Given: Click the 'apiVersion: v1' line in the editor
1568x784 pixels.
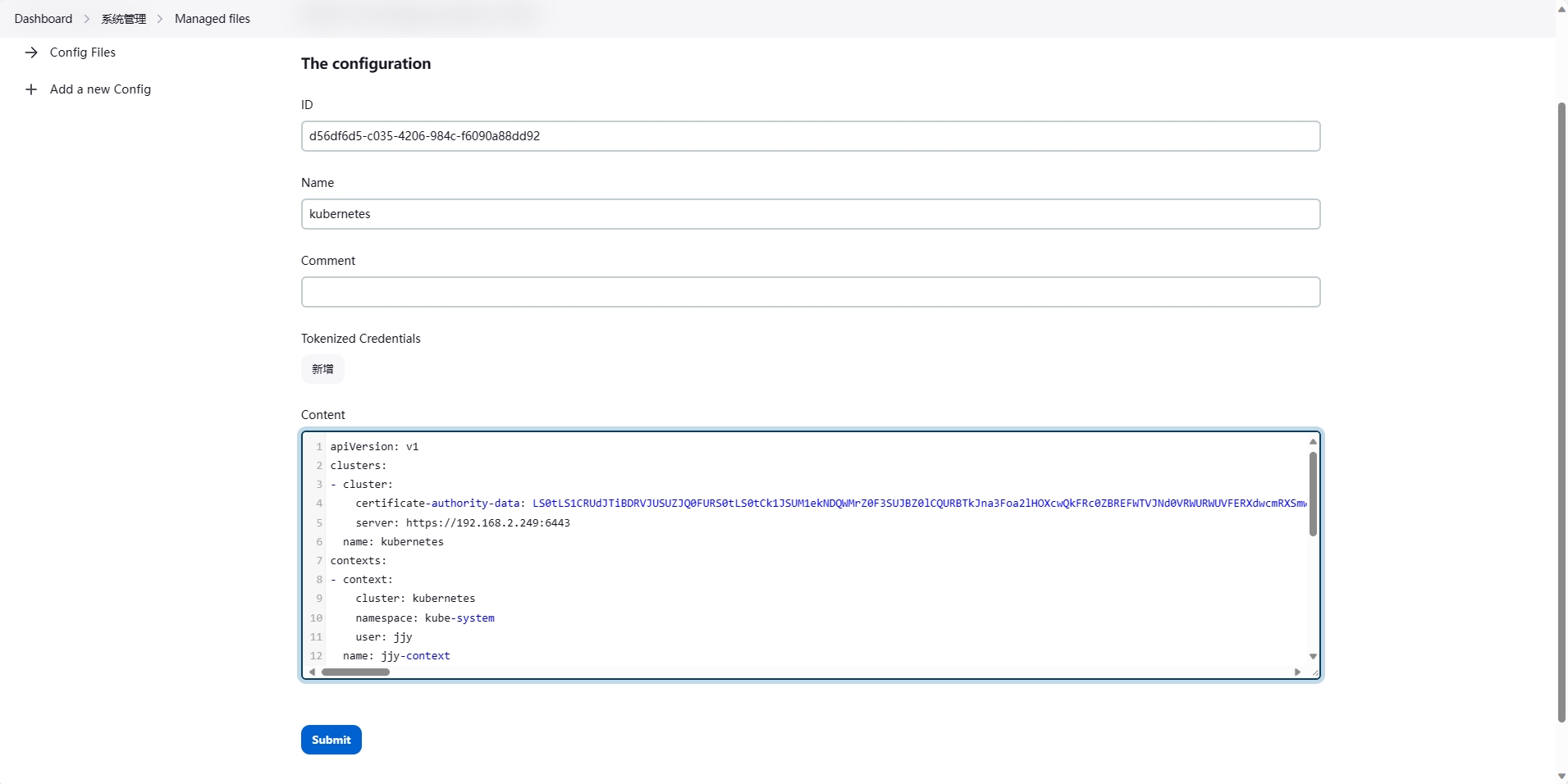Looking at the screenshot, I should pos(374,447).
